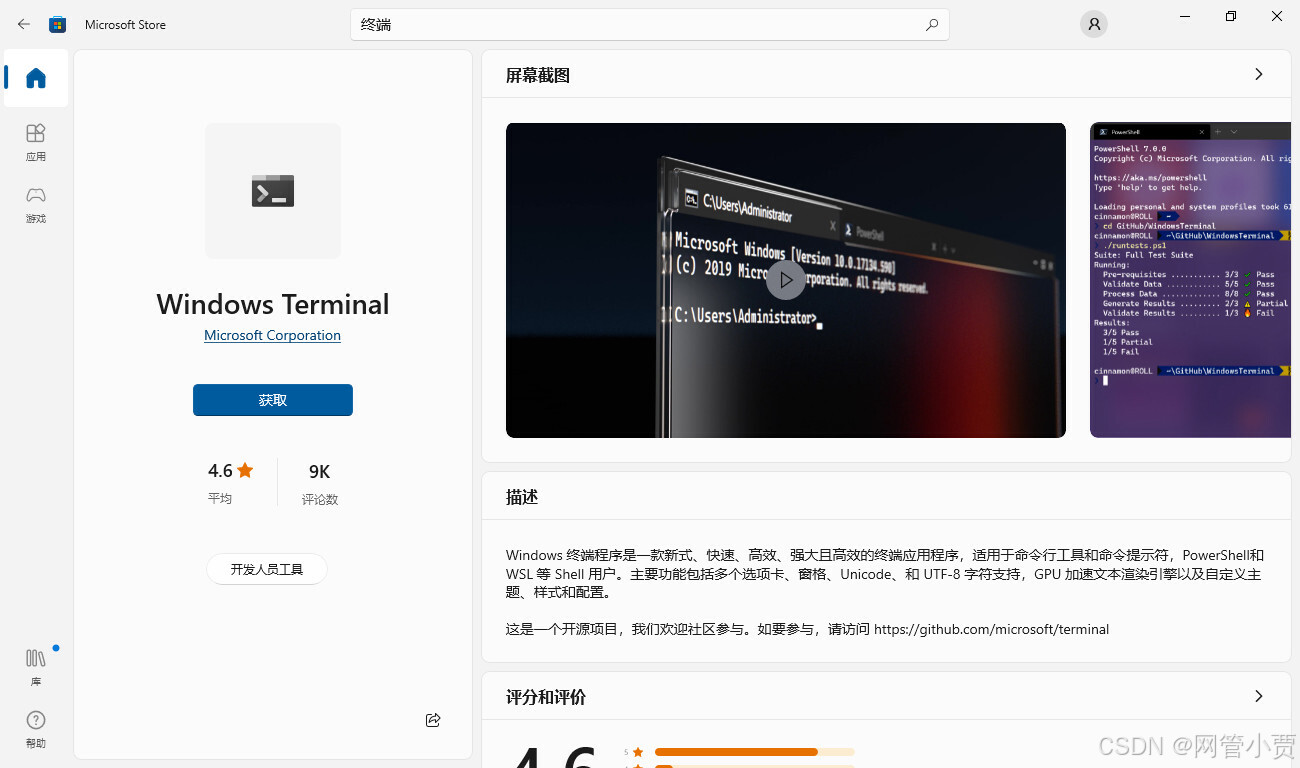Click the 开发人员工具 category tag
The height and width of the screenshot is (768, 1300).
click(x=267, y=569)
